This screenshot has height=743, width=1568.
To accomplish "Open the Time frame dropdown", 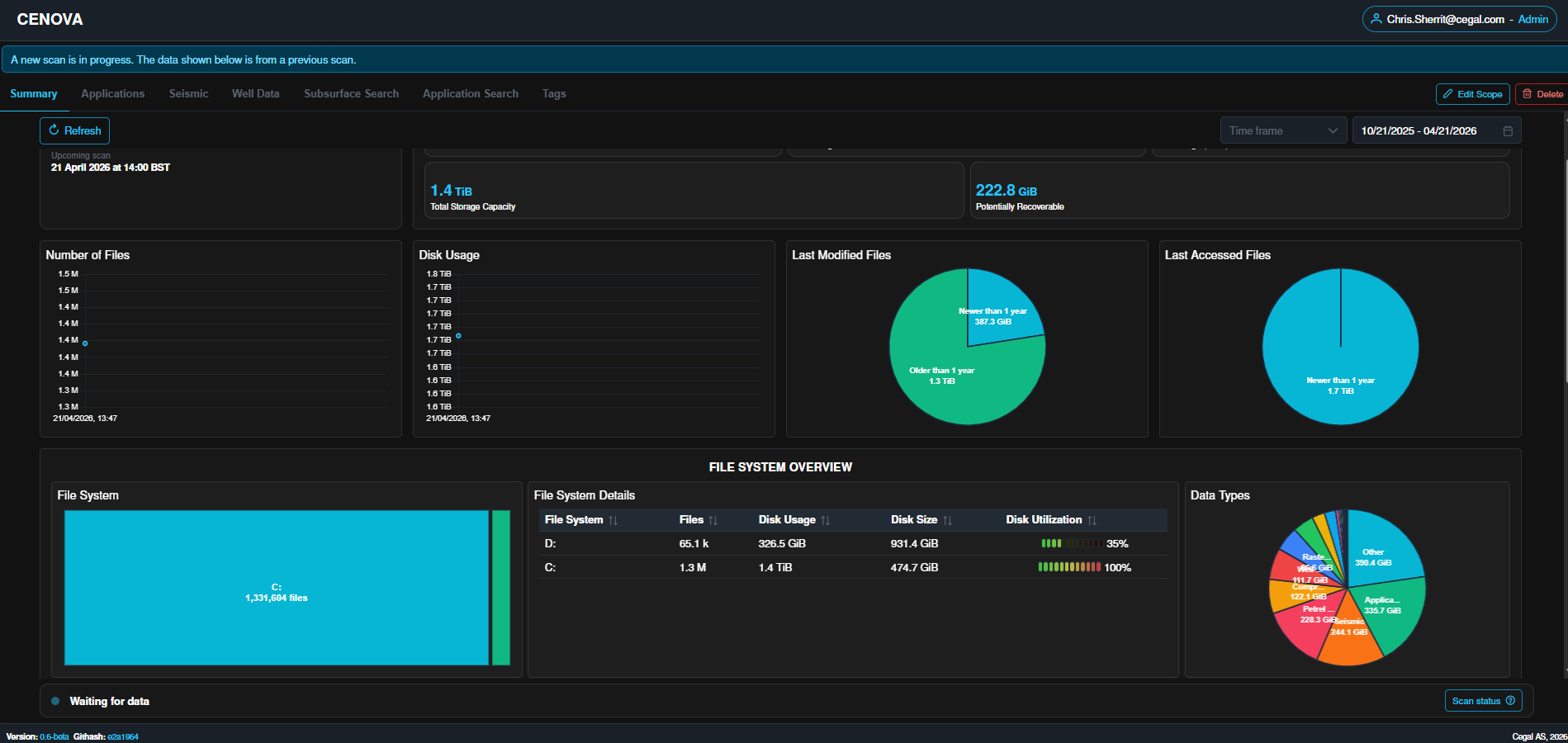I will click(1283, 130).
